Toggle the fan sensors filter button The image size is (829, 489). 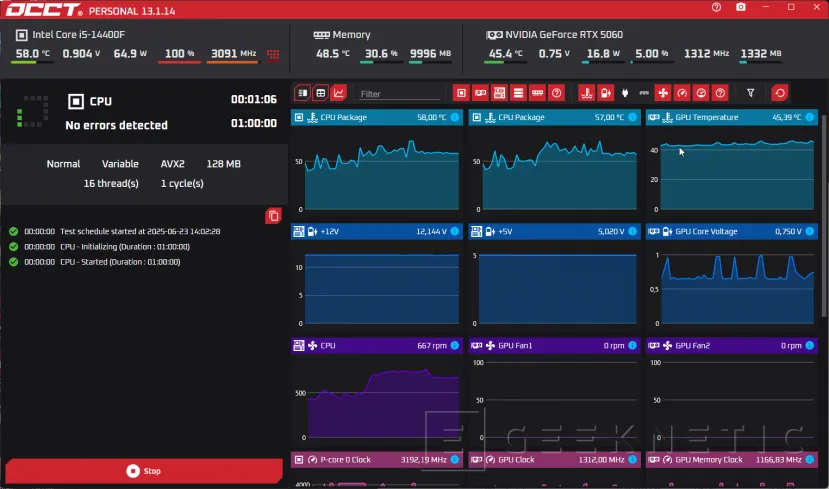[x=663, y=93]
